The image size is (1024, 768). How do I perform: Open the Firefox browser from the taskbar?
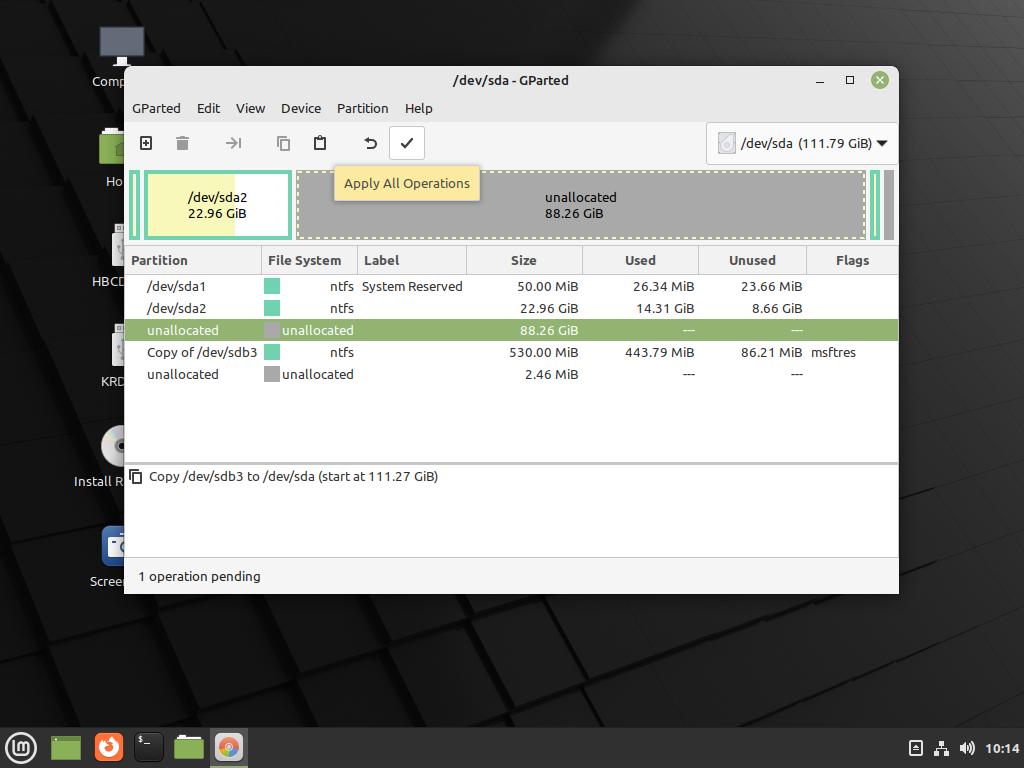point(108,746)
